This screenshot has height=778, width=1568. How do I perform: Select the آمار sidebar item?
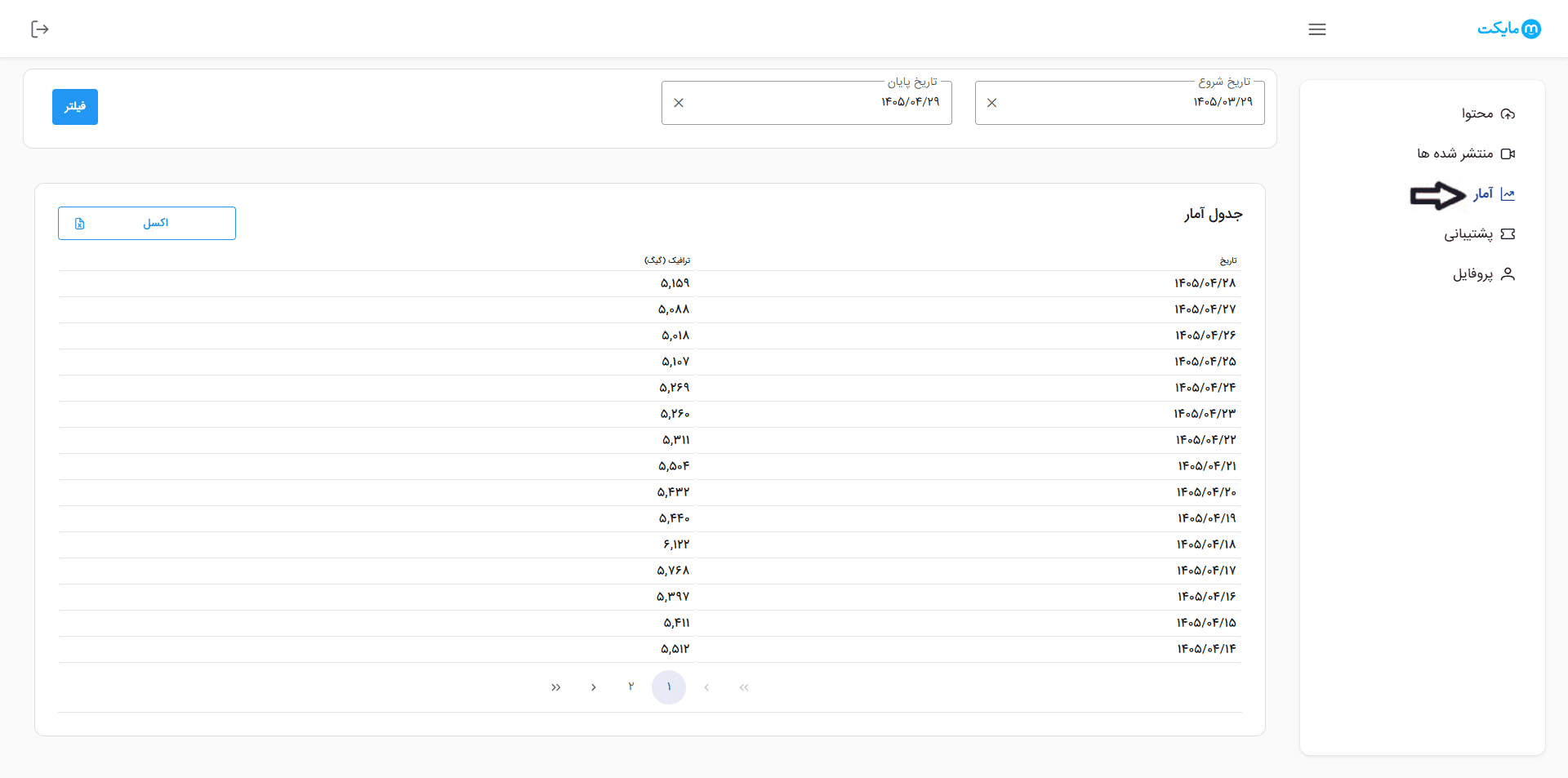1494,193
